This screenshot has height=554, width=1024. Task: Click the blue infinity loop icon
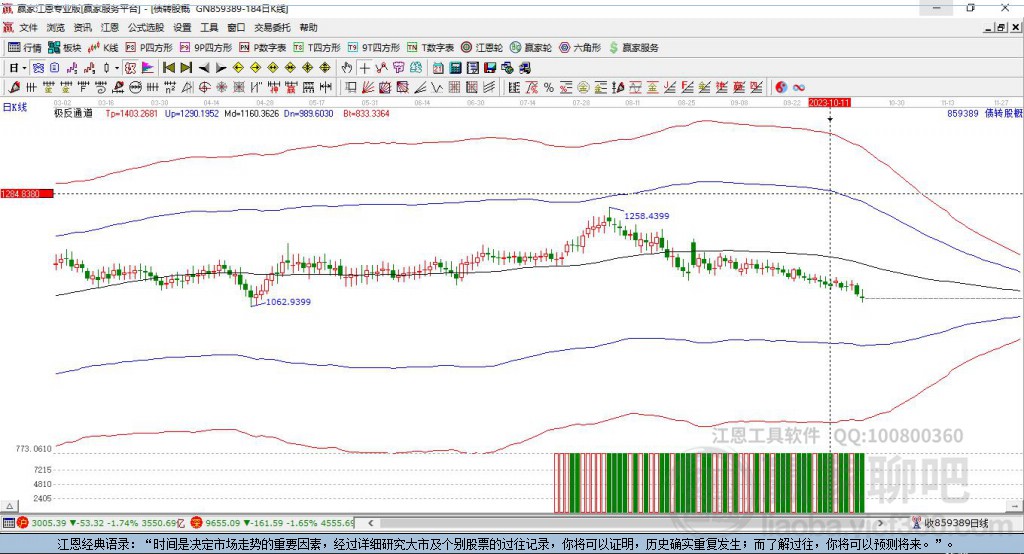[x=799, y=88]
